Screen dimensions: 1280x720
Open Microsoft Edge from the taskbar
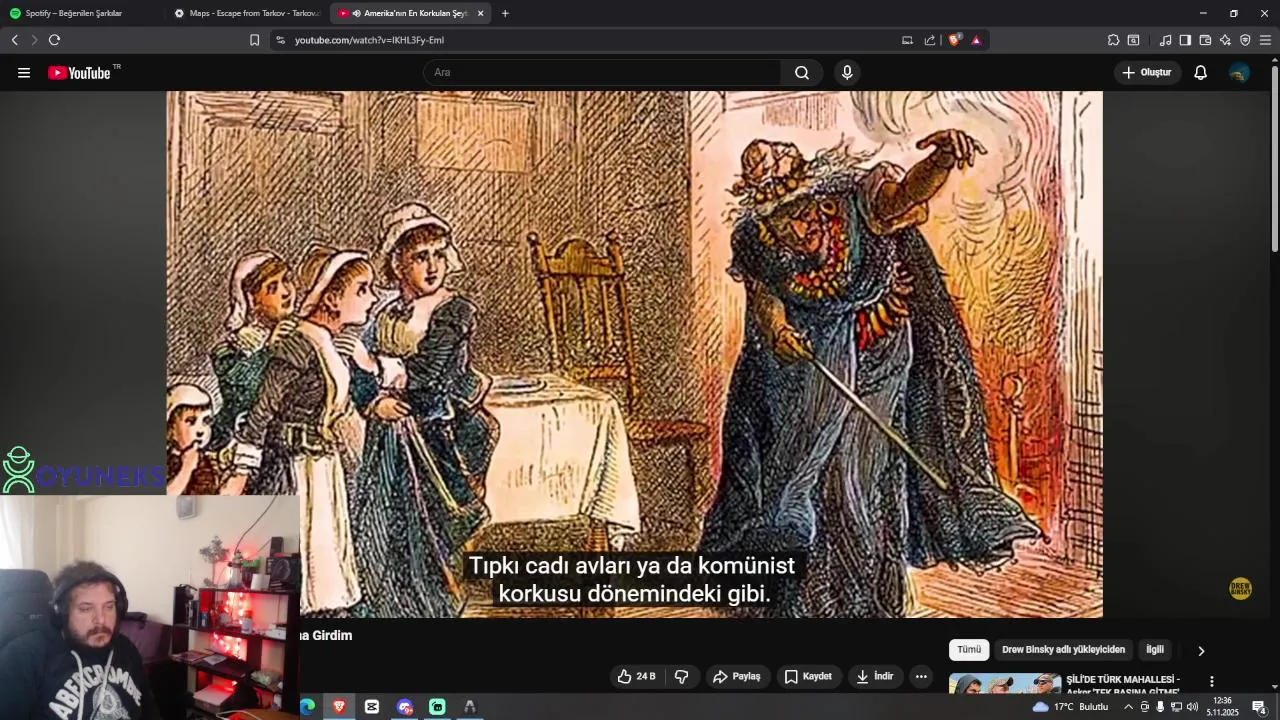[307, 707]
